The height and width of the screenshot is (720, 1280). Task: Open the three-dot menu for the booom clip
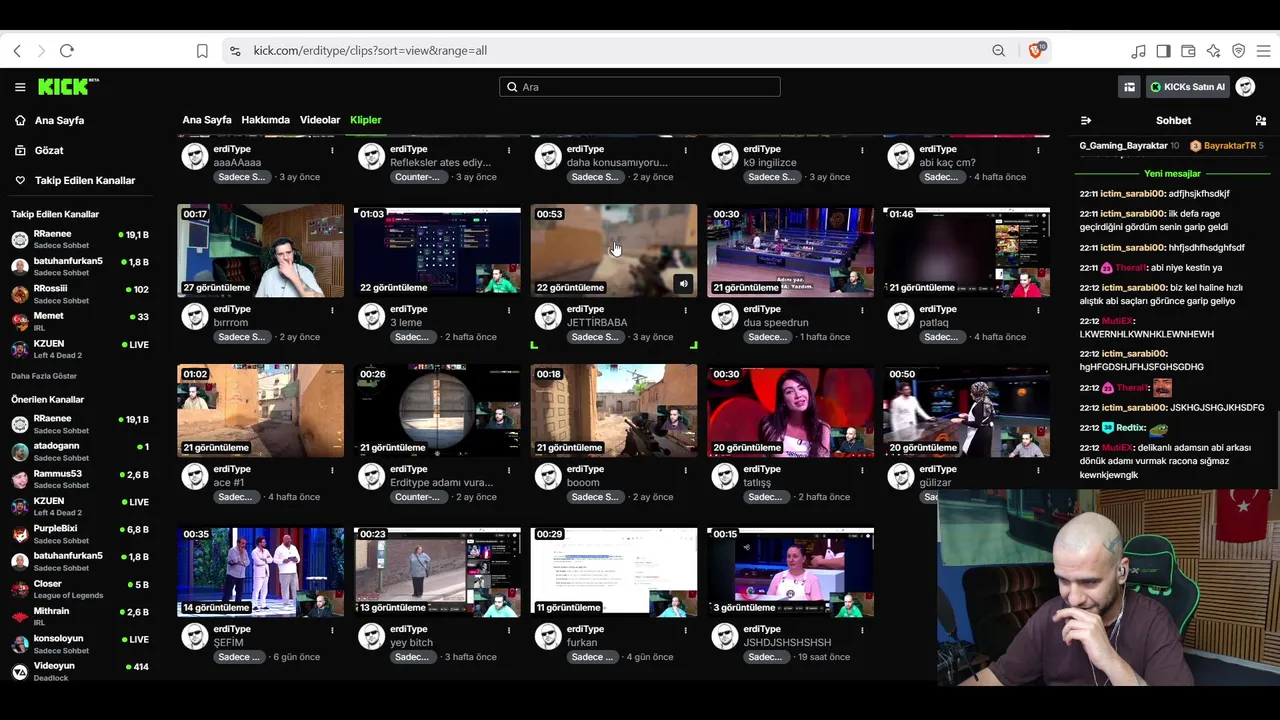pyautogui.click(x=685, y=470)
